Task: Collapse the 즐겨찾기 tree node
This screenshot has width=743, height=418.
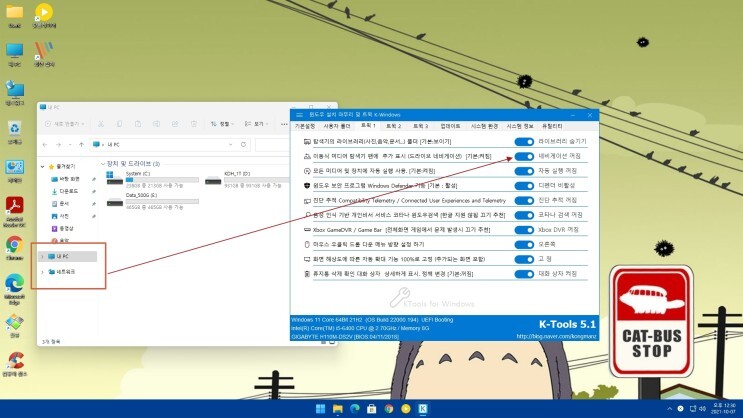Action: click(x=43, y=167)
